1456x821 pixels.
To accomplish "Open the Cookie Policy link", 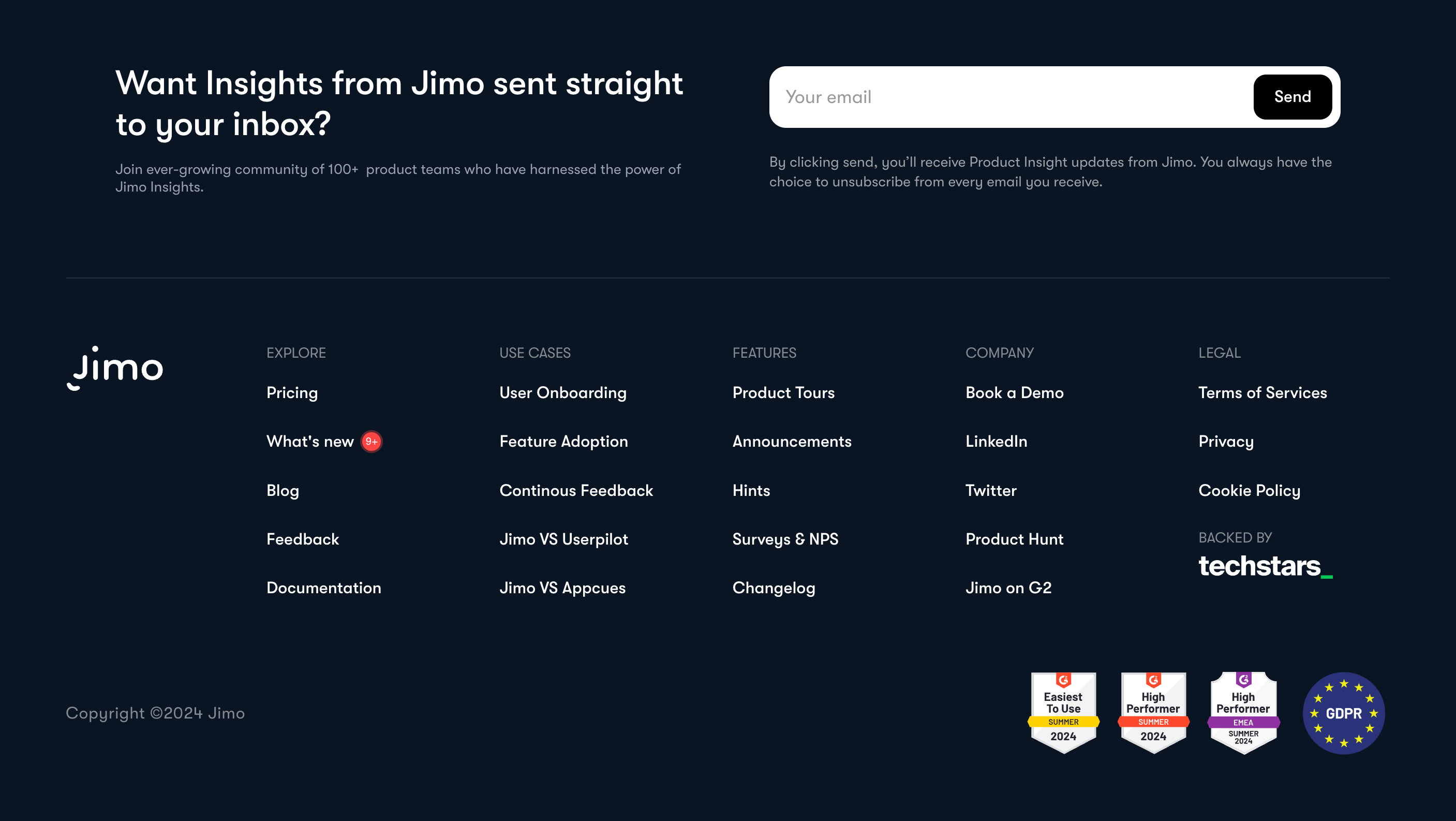I will point(1249,490).
